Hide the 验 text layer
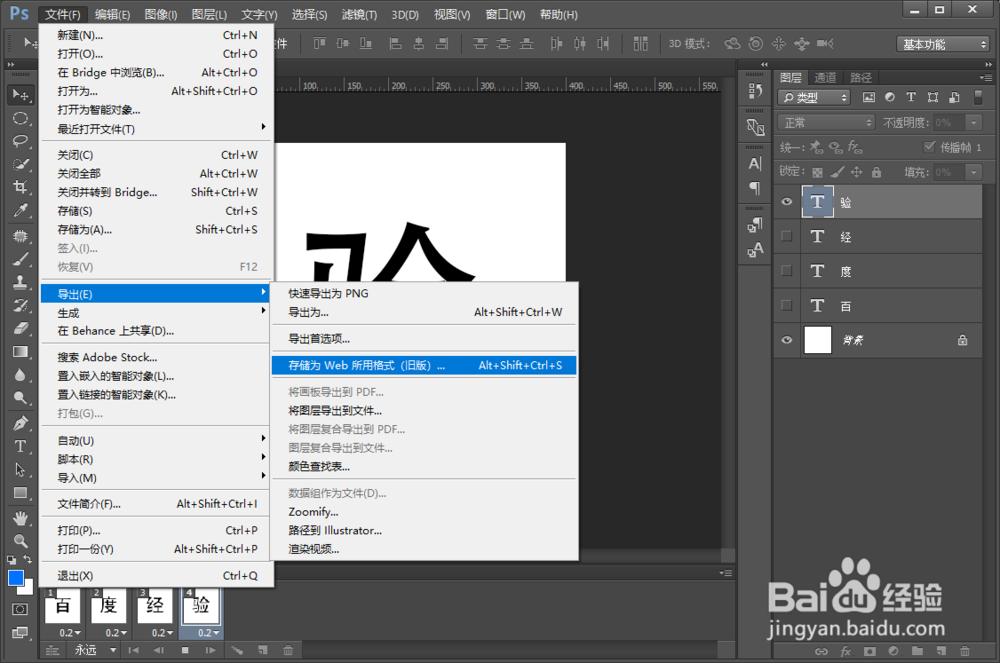 (787, 201)
